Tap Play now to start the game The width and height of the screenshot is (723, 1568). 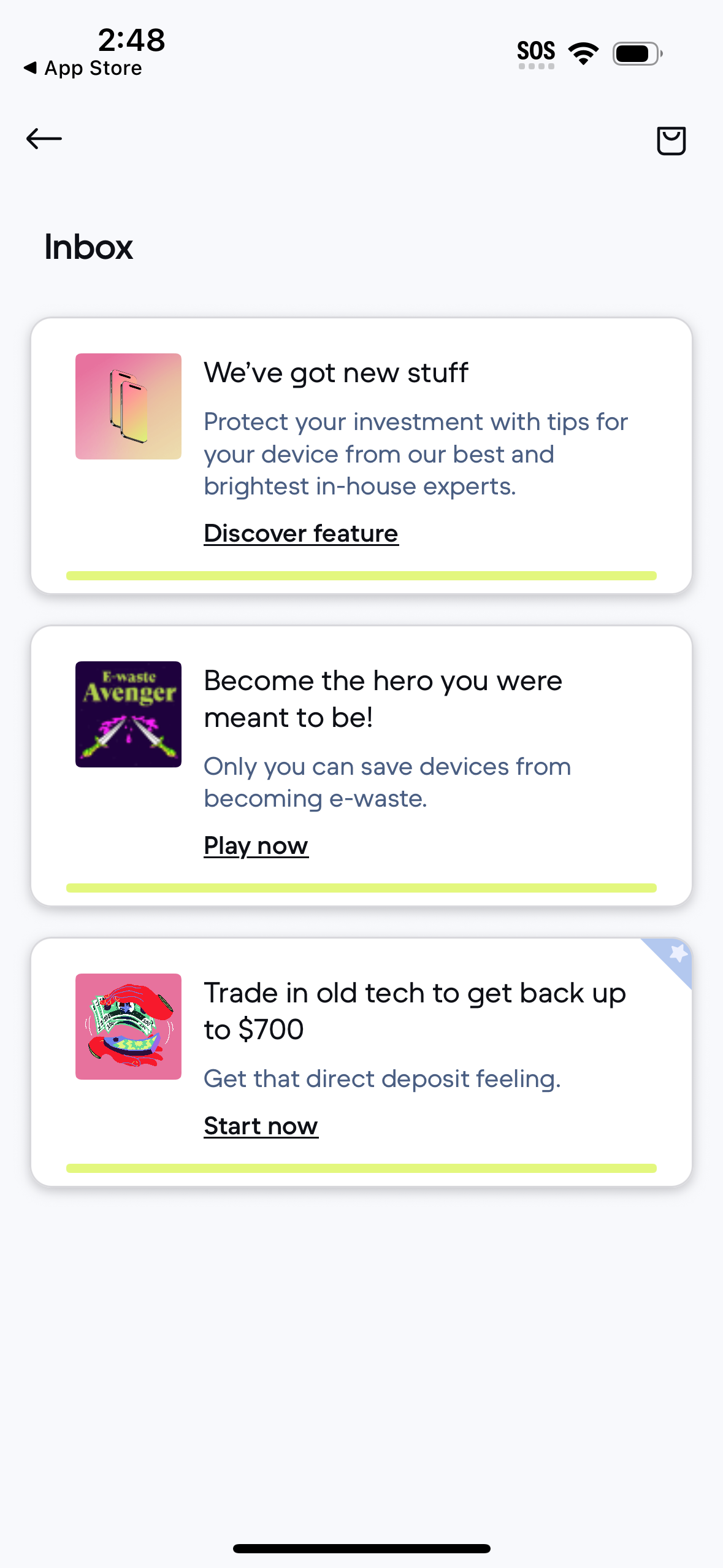tap(256, 845)
